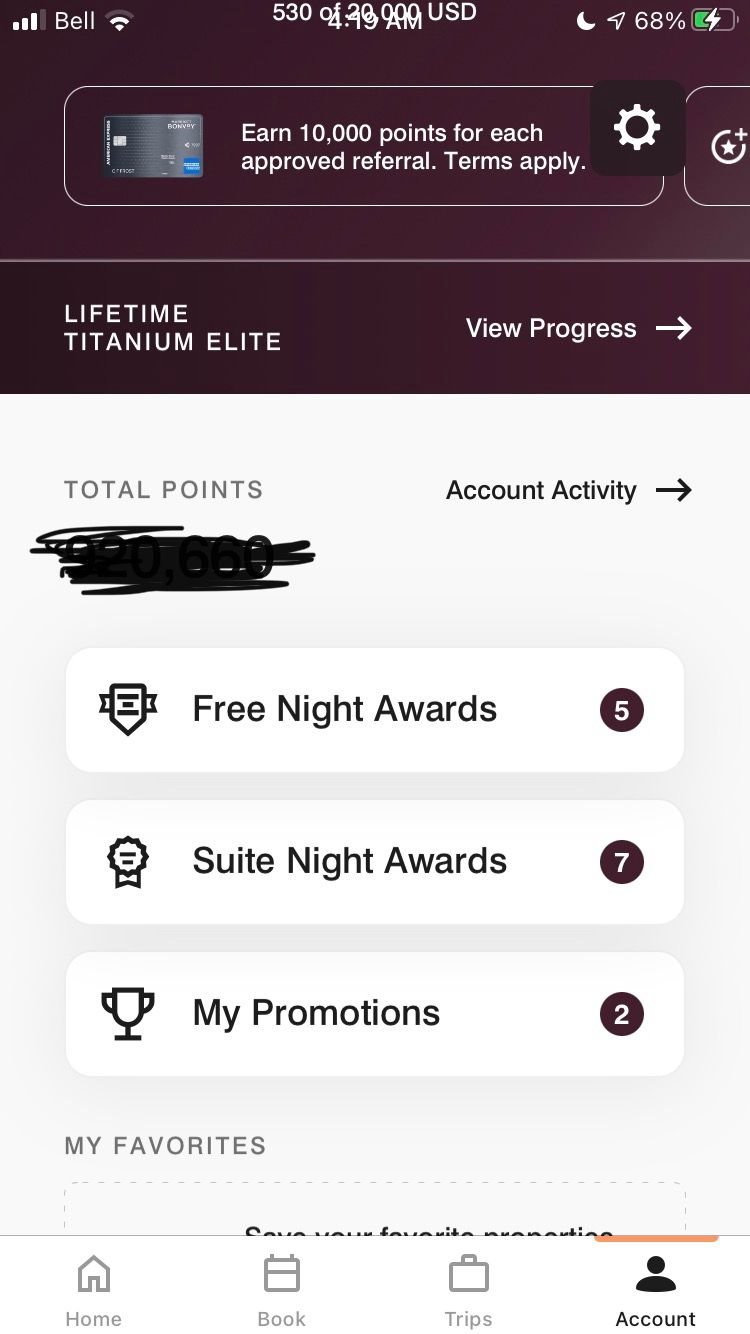Tap the Home house icon
The width and height of the screenshot is (750, 1334).
[x=94, y=1275]
